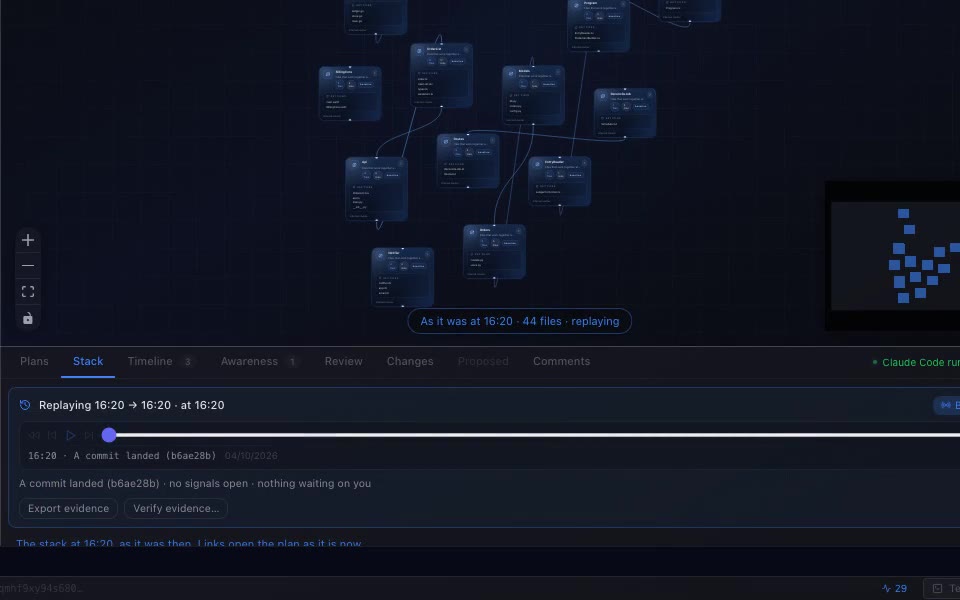Click the Verify evidence... button
Viewport: 960px width, 600px height.
click(x=176, y=508)
